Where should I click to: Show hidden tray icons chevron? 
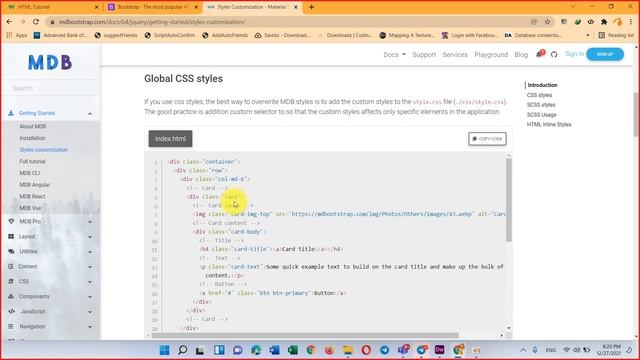(x=523, y=350)
